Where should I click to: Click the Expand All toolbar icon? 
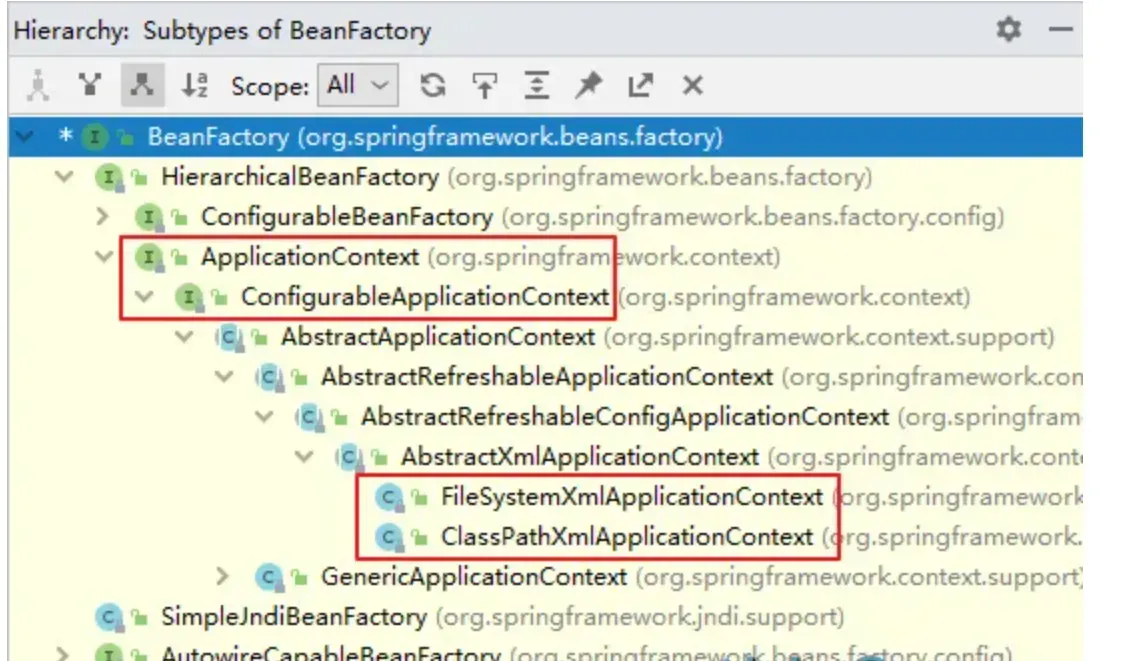click(x=535, y=86)
